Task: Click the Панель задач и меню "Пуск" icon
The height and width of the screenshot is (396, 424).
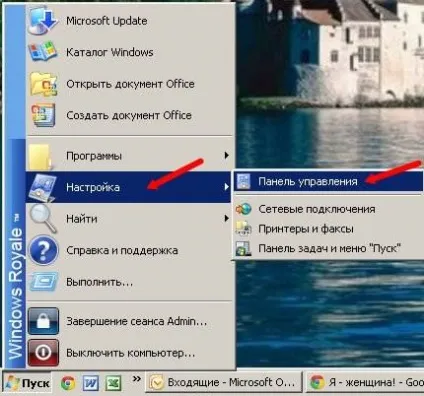Action: point(243,249)
